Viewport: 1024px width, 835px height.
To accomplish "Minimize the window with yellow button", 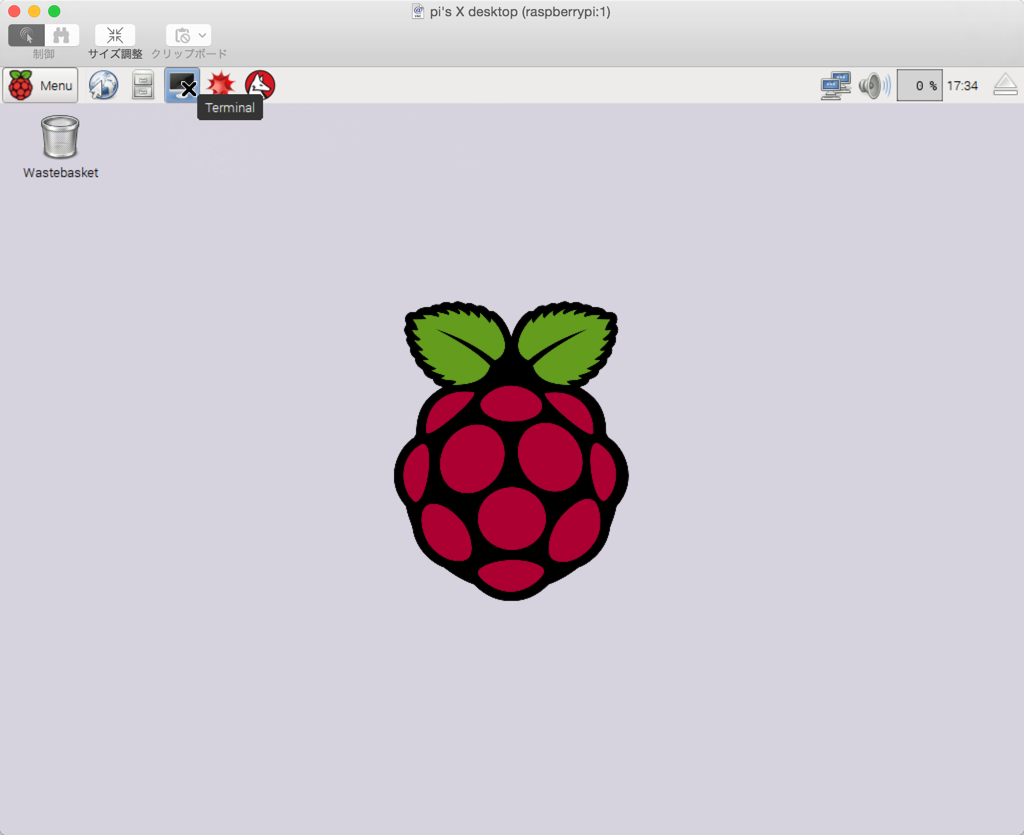I will click(34, 11).
